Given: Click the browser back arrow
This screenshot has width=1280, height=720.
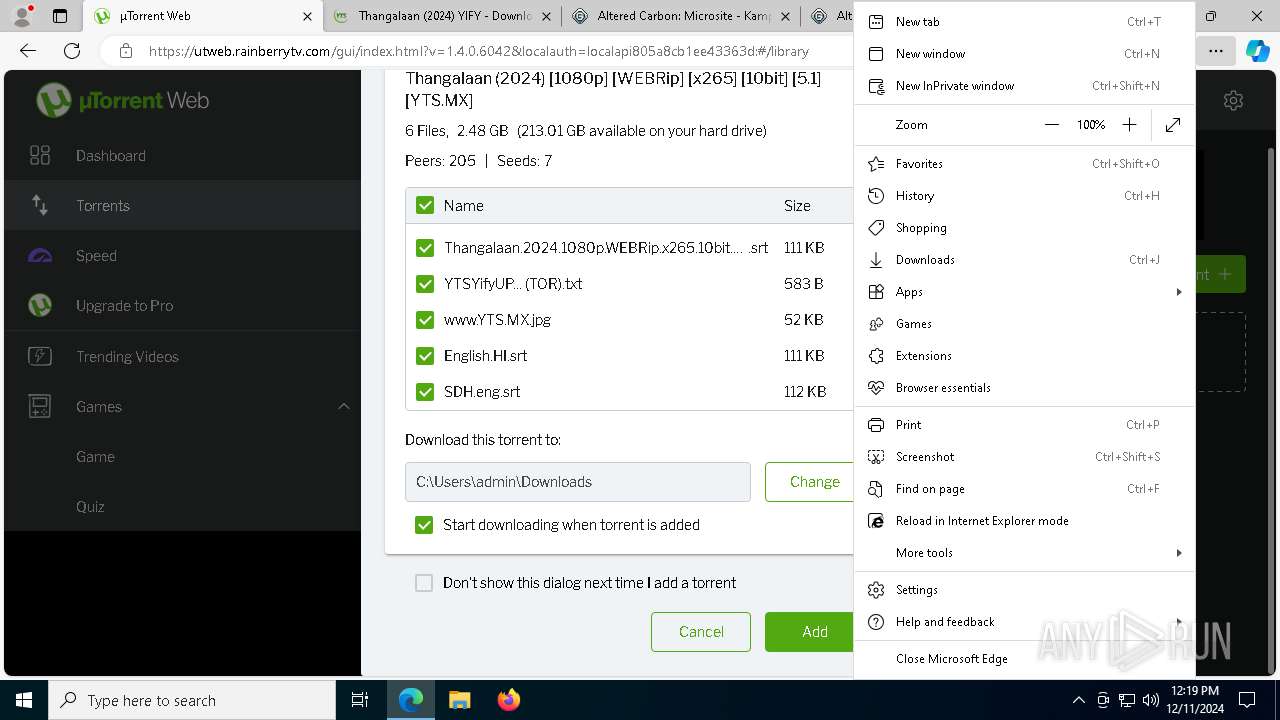Looking at the screenshot, I should [x=28, y=51].
